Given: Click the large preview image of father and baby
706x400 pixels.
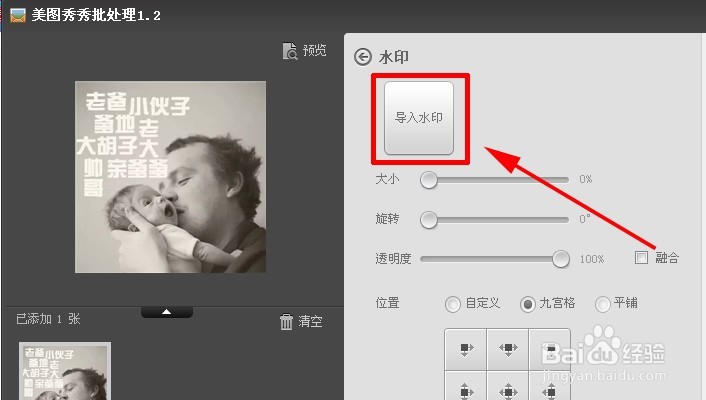Looking at the screenshot, I should [170, 177].
